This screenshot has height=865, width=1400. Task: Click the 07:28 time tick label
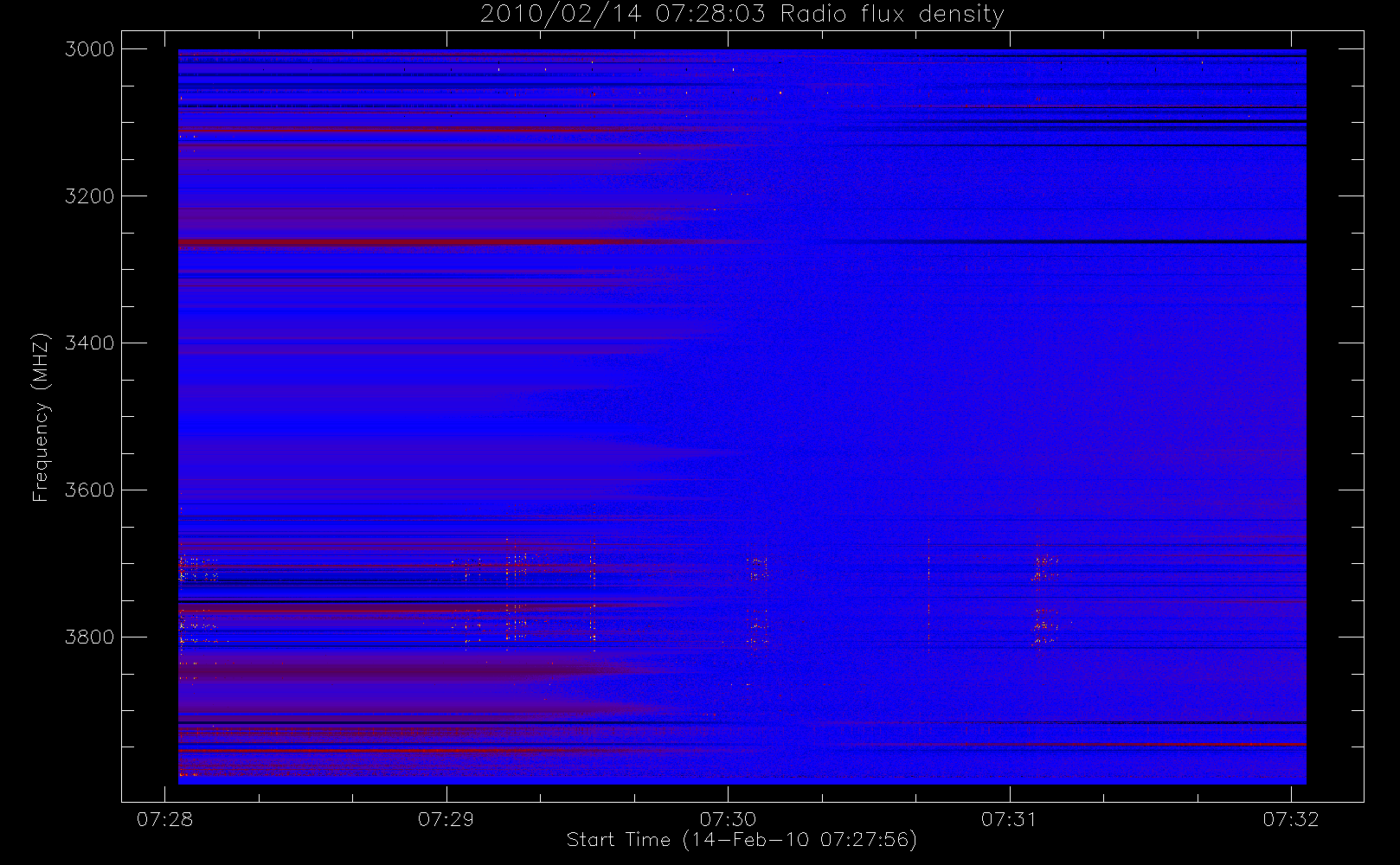(164, 819)
